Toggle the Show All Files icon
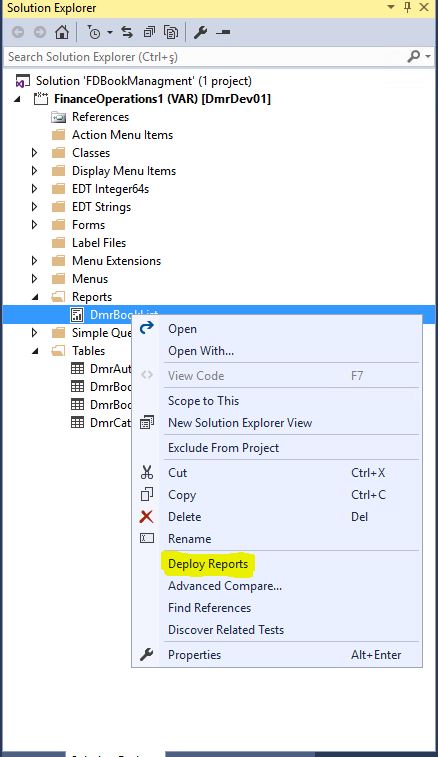 (x=171, y=32)
